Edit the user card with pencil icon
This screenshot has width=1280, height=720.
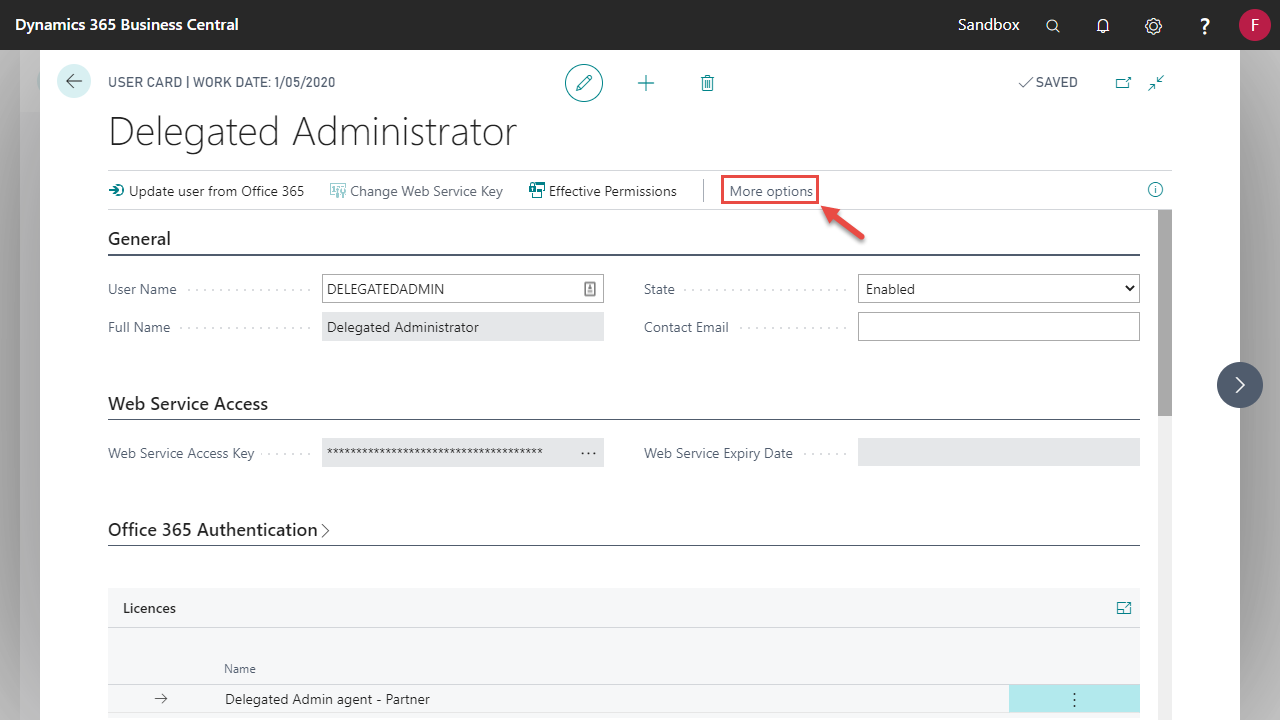coord(584,82)
